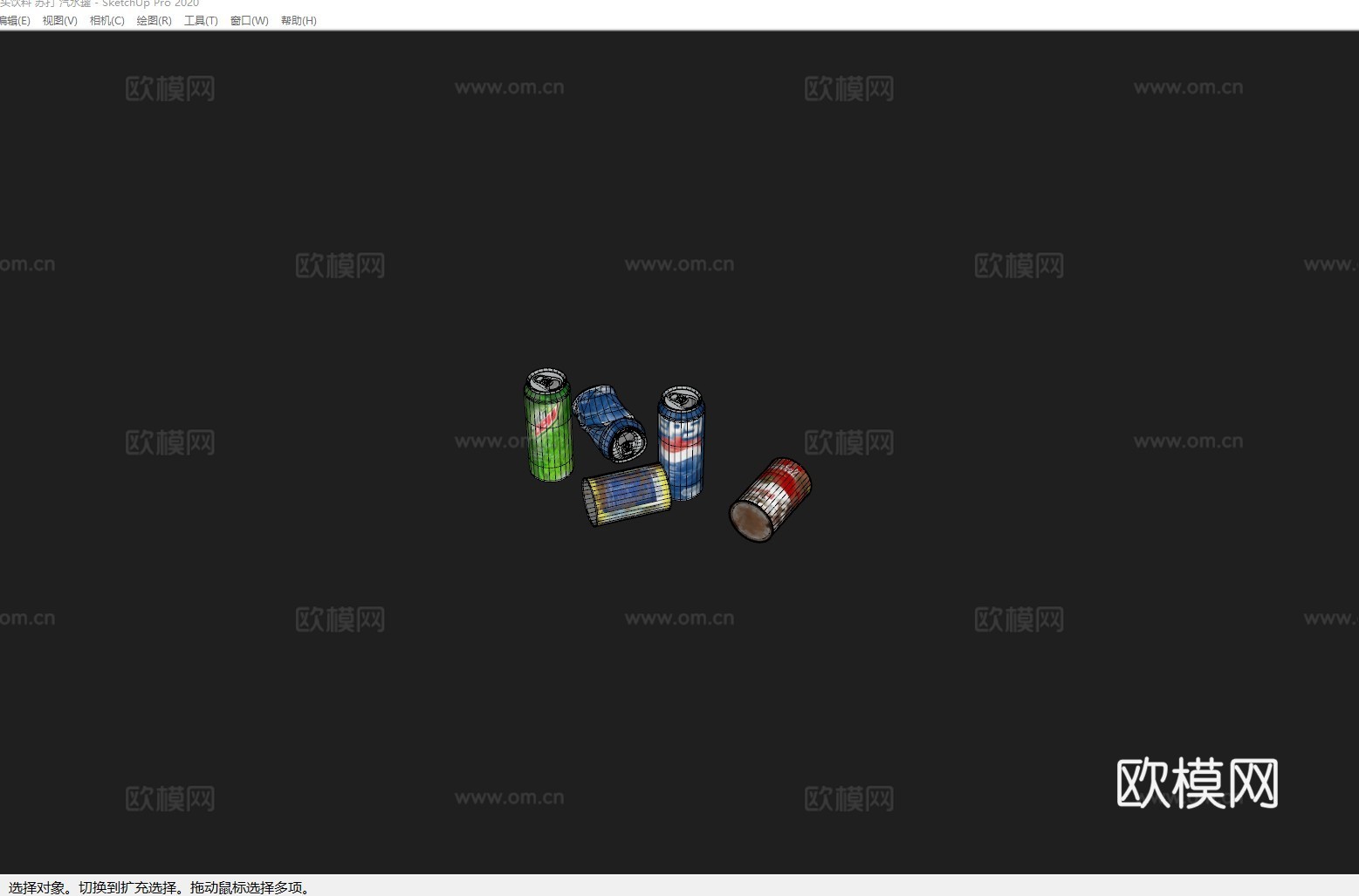Open the 窗口(W) menu
The width and height of the screenshot is (1359, 896).
tap(249, 21)
